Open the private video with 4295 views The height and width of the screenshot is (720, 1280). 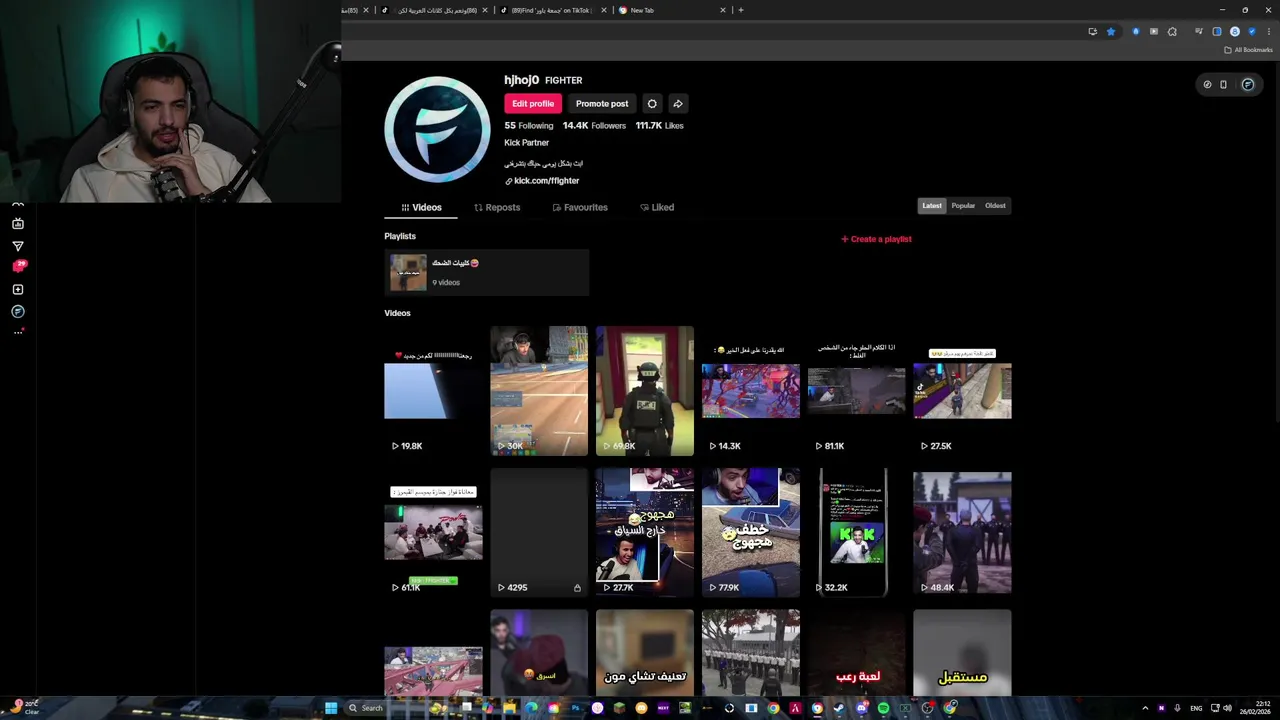tap(539, 533)
